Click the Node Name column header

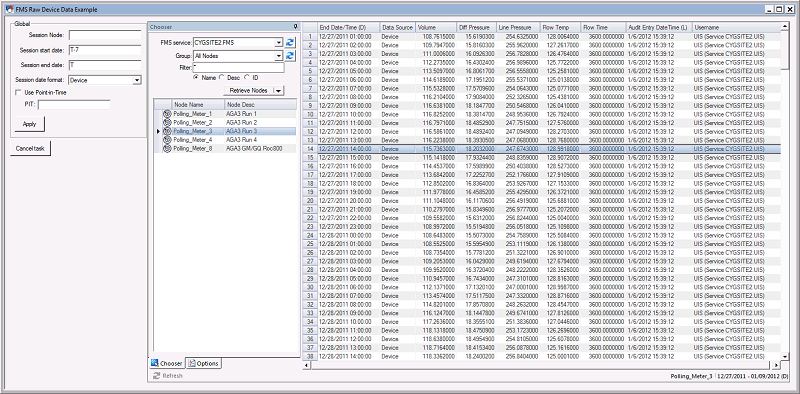coord(198,105)
